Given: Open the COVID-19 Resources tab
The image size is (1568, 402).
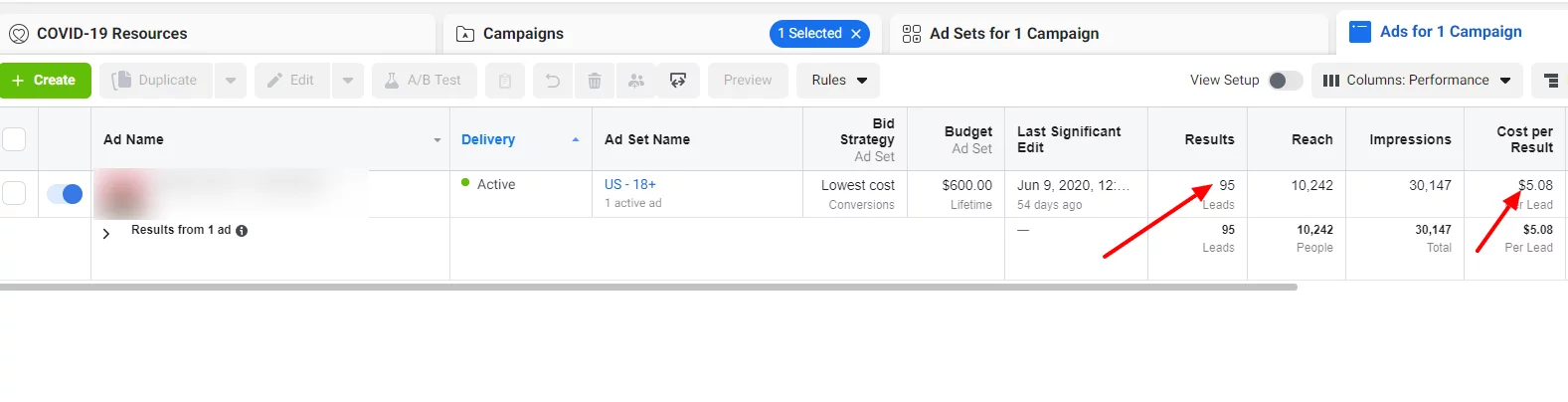Looking at the screenshot, I should [111, 34].
